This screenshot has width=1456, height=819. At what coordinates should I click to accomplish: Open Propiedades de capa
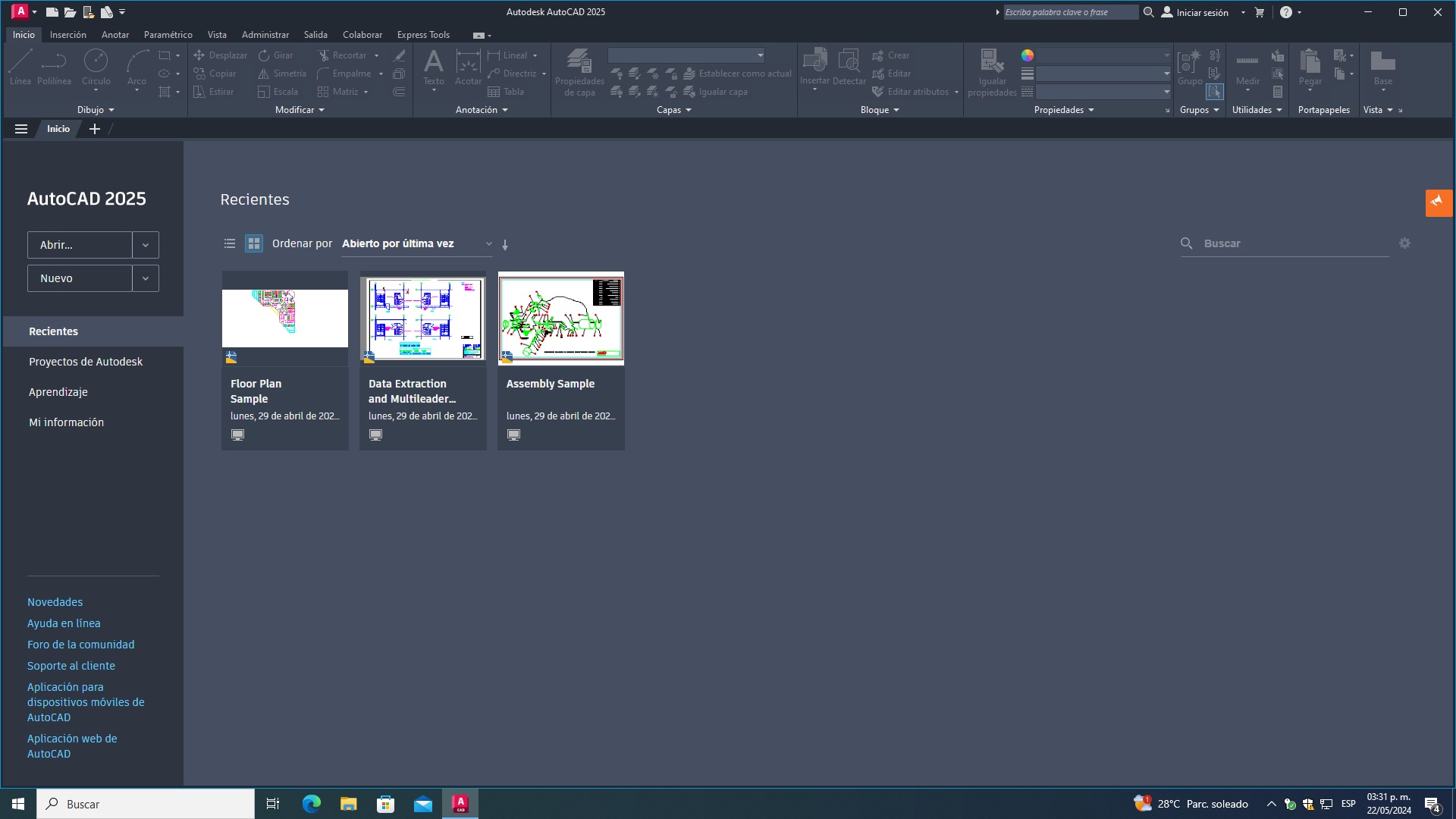coord(579,72)
